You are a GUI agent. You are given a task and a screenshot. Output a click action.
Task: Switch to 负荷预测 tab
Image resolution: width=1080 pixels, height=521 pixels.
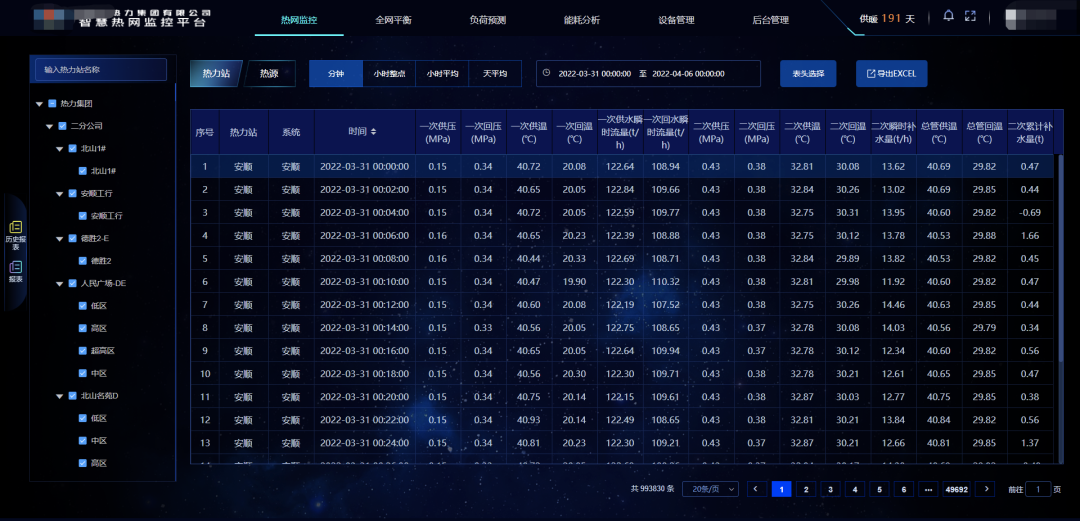point(488,20)
